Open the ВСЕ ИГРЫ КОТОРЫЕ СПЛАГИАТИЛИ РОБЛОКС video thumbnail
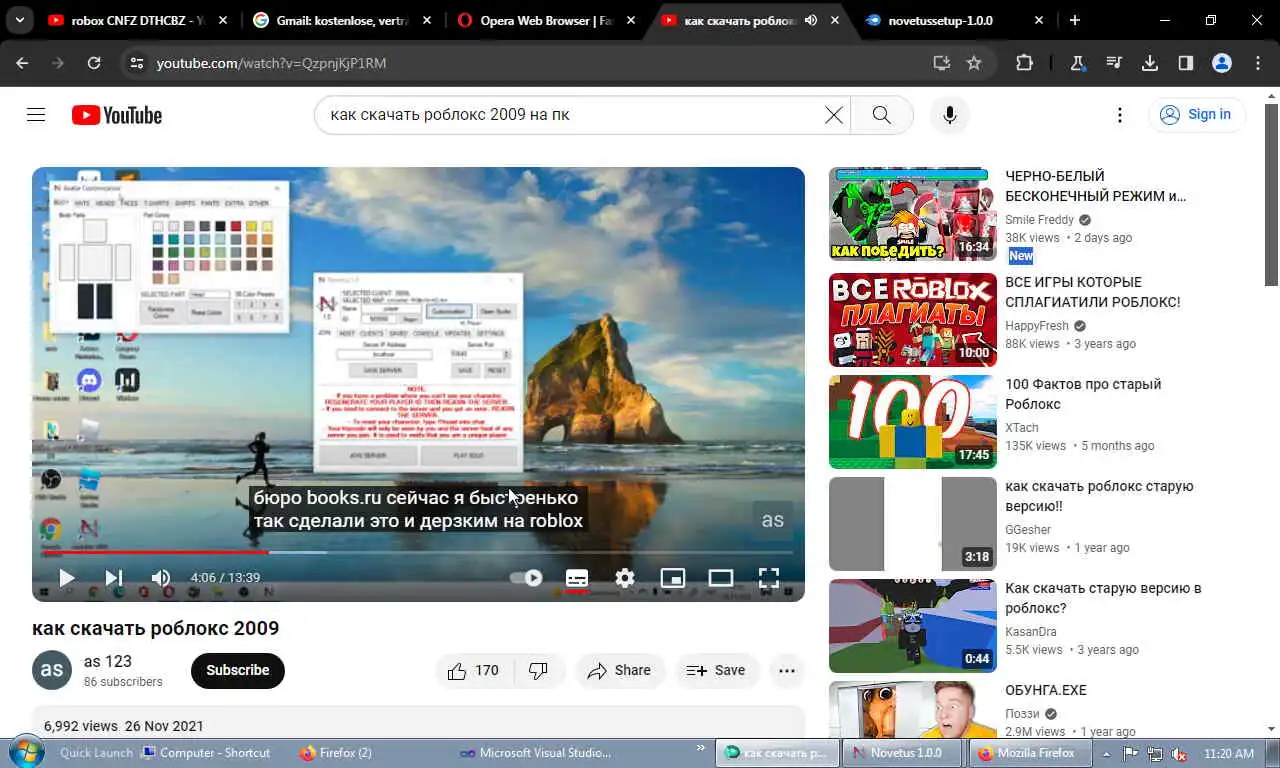1280x768 pixels. coord(913,320)
